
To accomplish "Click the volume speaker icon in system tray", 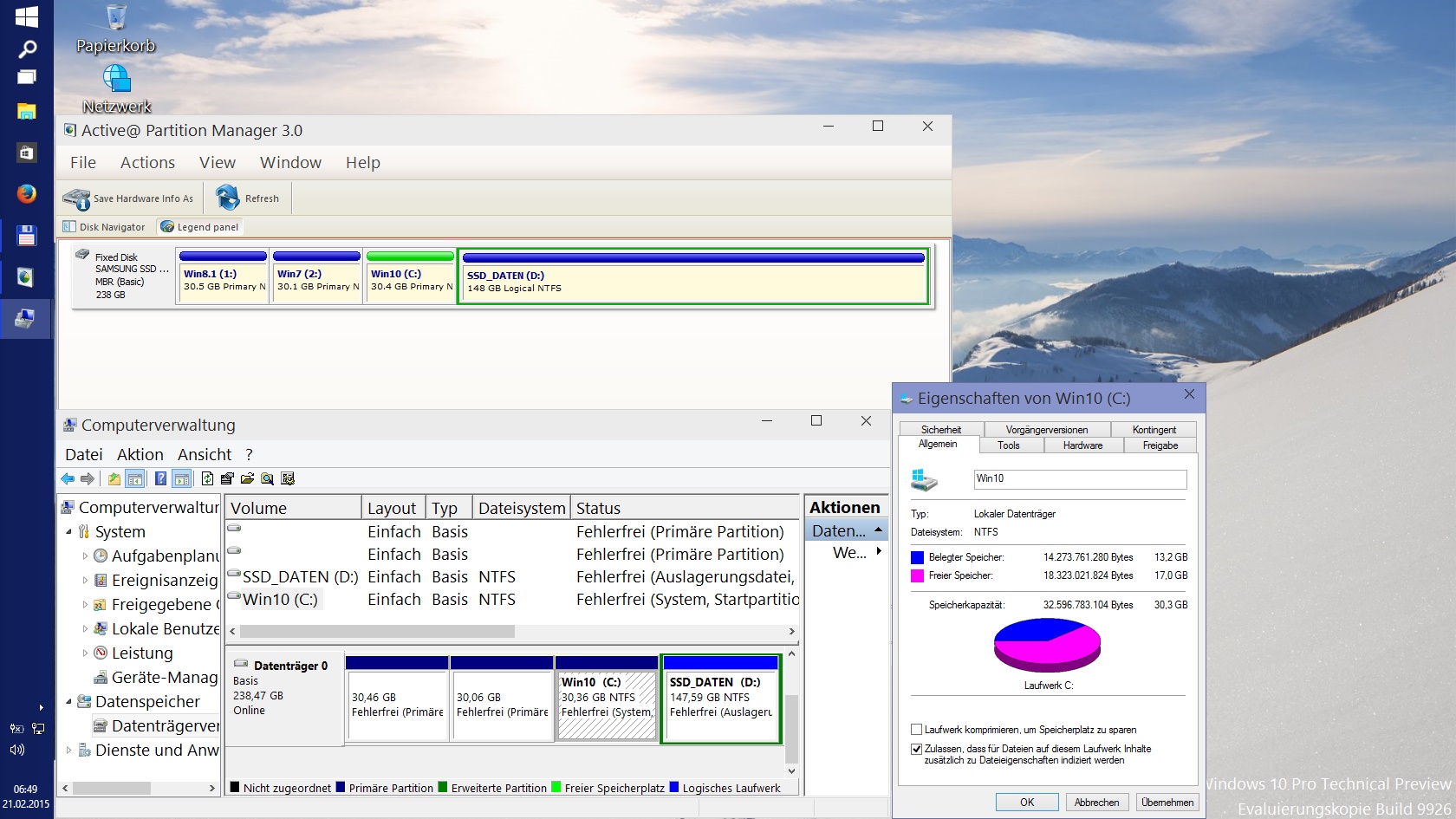I will coord(16,750).
